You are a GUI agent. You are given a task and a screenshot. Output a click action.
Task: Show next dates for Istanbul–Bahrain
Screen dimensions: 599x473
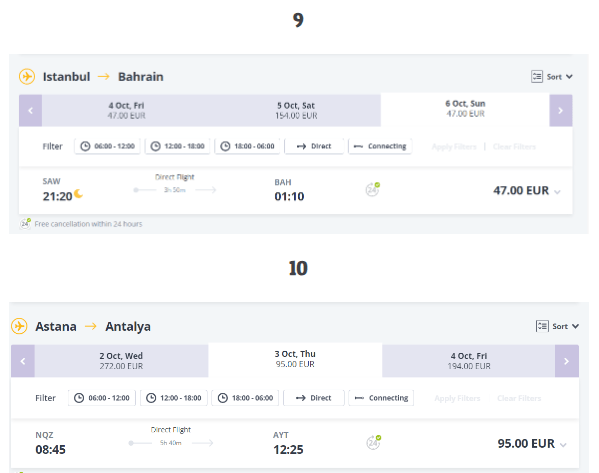pos(561,110)
